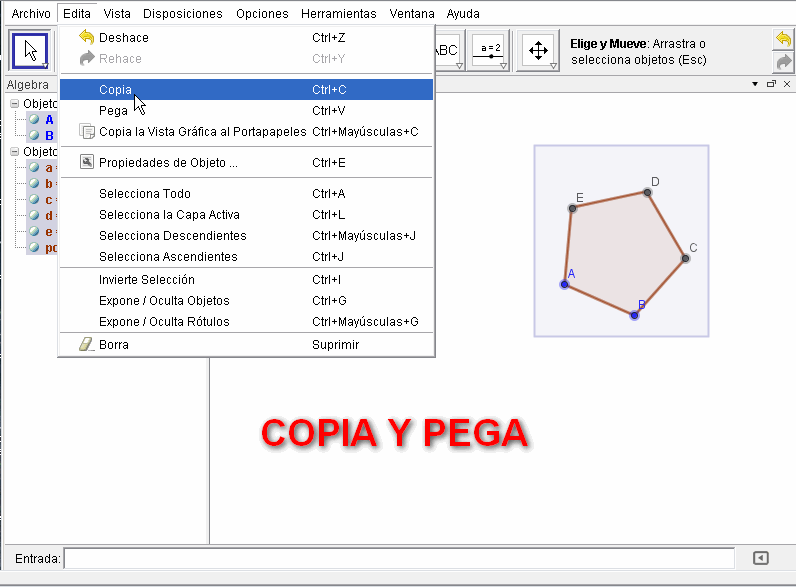
Task: Click the input help button beside Entrada
Action: point(761,558)
